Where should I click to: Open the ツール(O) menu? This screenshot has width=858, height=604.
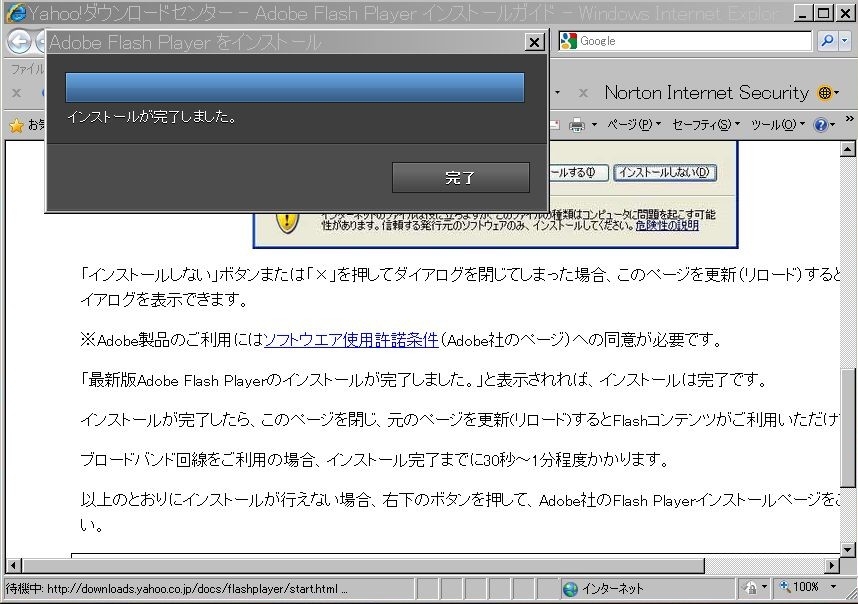click(x=778, y=125)
